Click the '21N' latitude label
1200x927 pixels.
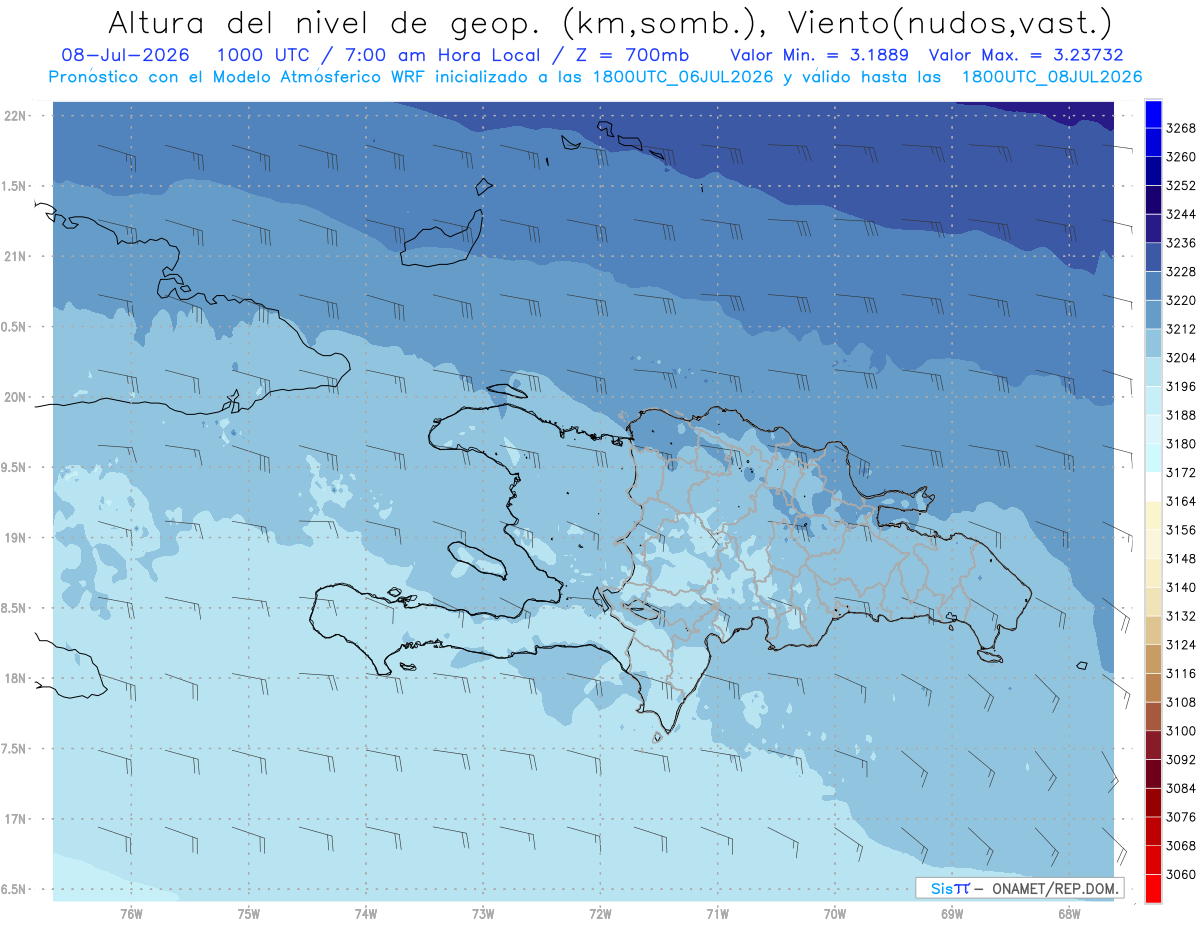click(x=17, y=257)
